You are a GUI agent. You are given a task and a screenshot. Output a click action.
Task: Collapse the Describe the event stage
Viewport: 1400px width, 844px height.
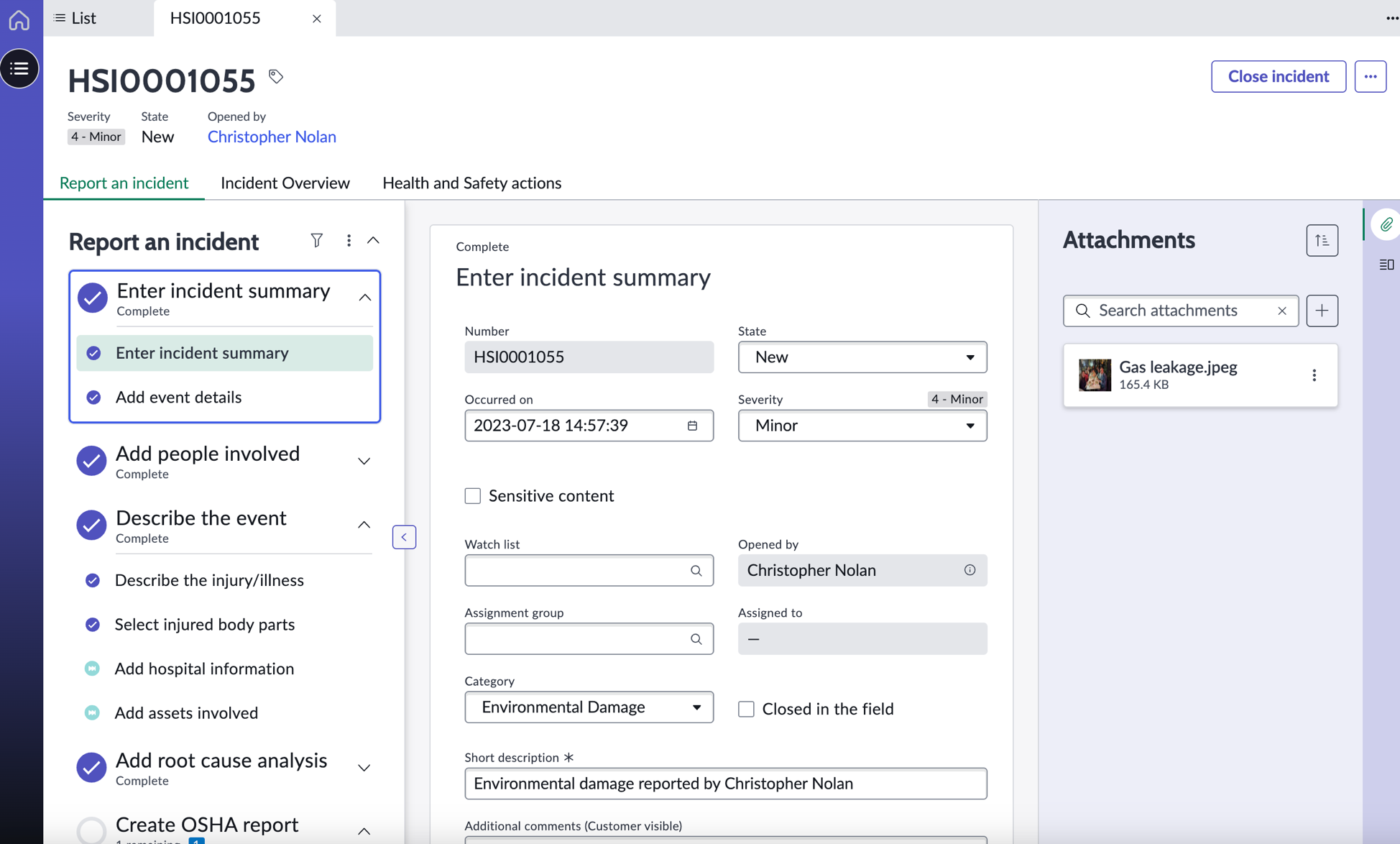tap(364, 525)
